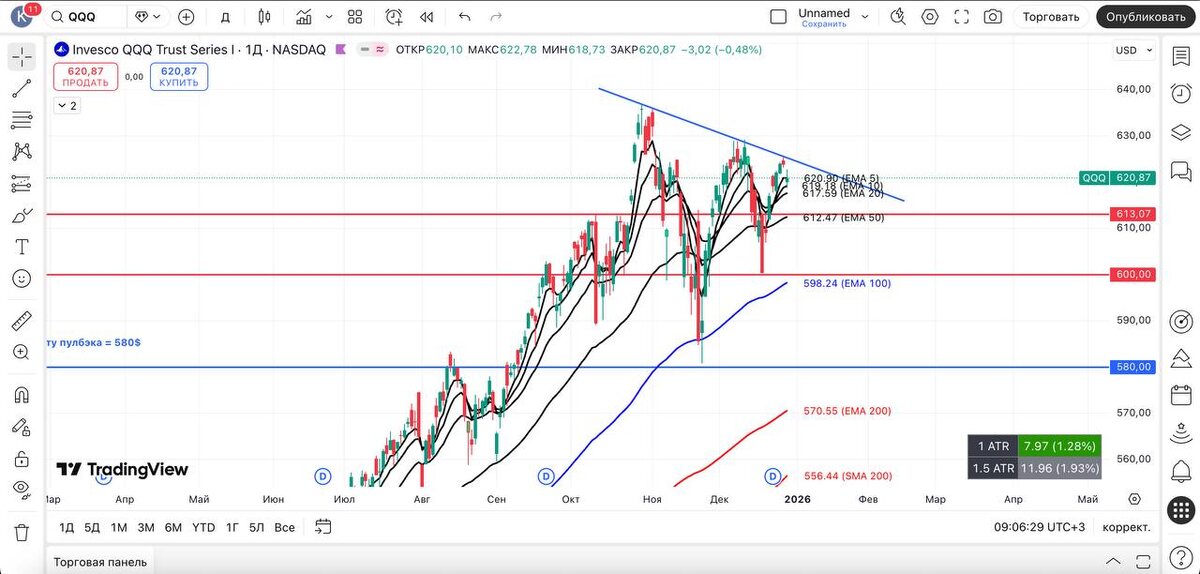
Task: Open the emoji icons tool
Action: coord(21,279)
